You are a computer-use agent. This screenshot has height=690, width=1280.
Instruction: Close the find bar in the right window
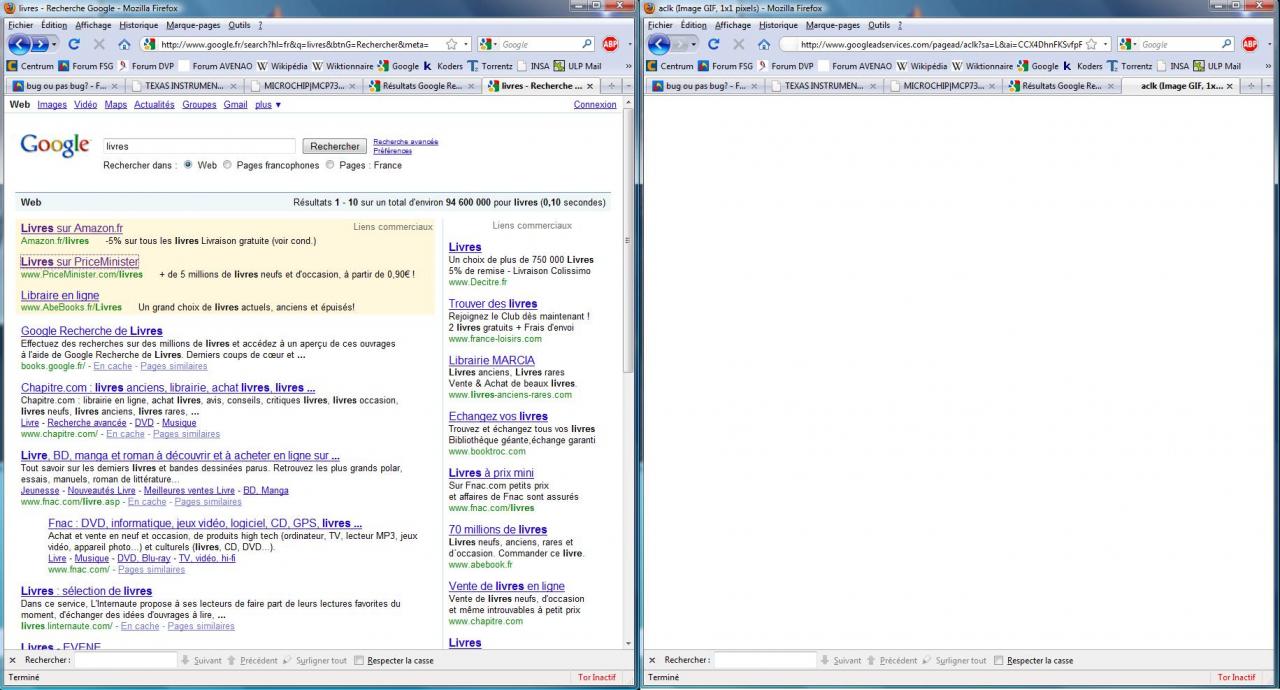point(652,660)
